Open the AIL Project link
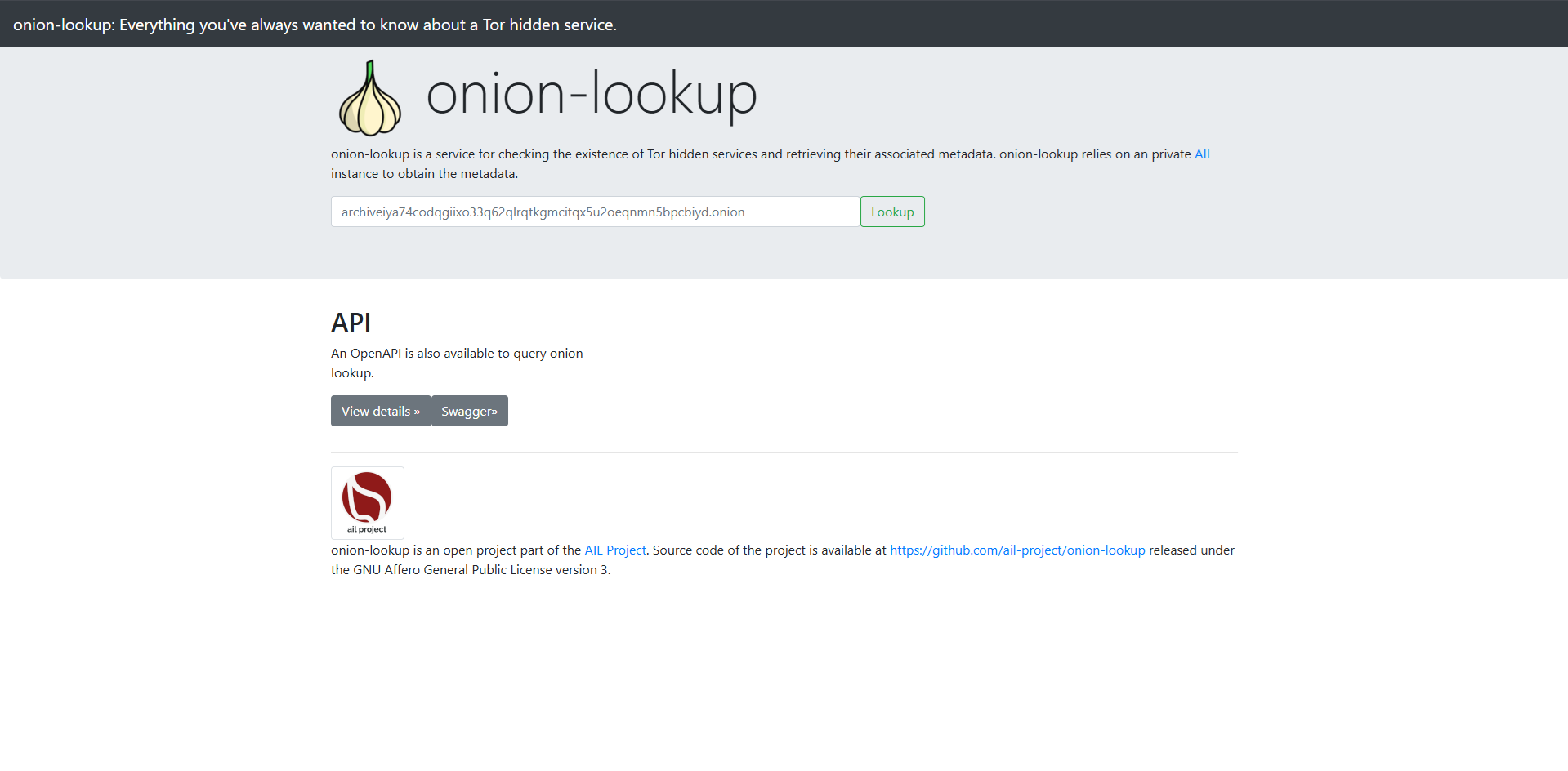Image resolution: width=1568 pixels, height=771 pixels. pos(615,550)
